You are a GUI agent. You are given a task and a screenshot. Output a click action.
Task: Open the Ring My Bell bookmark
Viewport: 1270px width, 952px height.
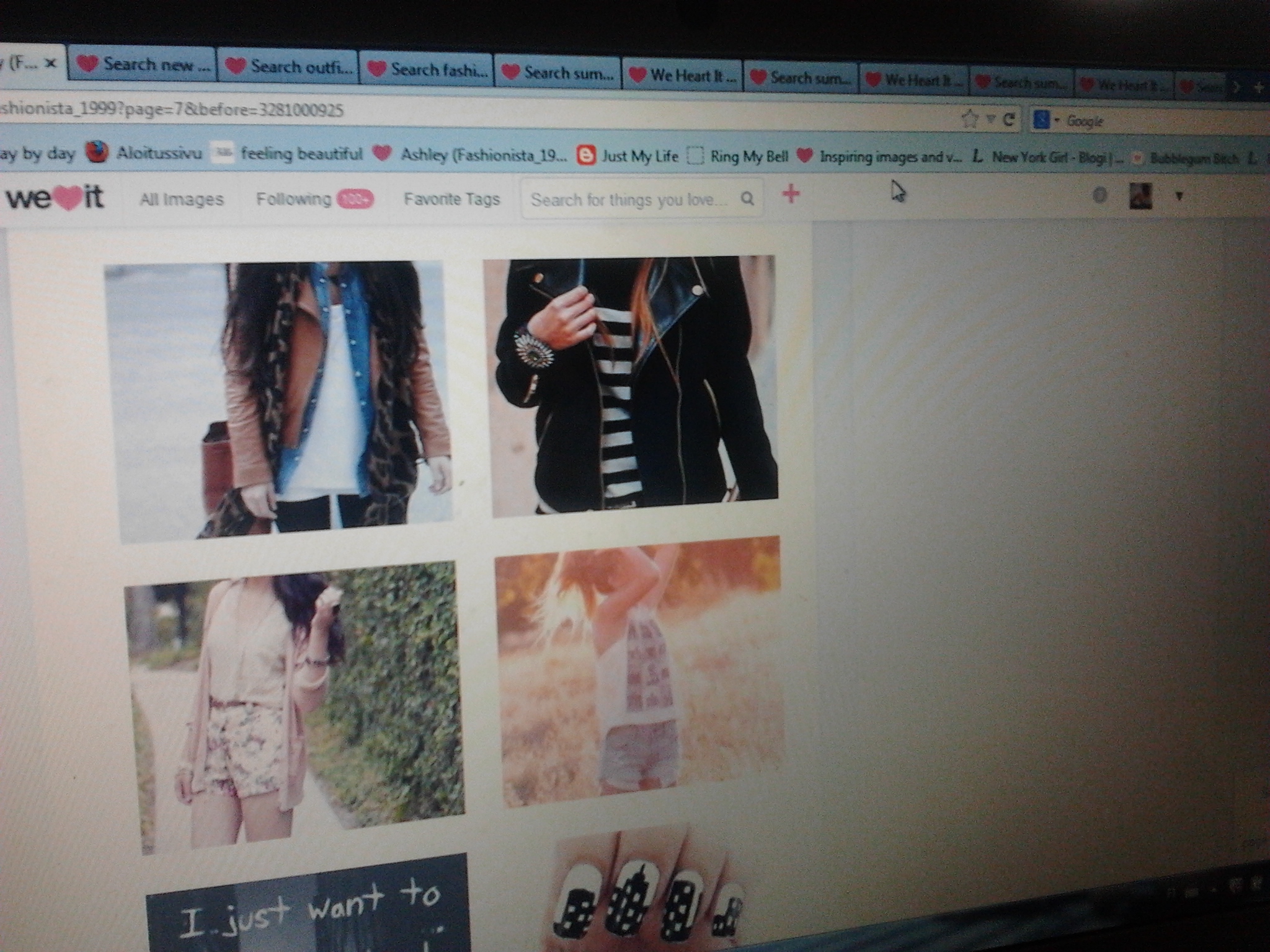click(738, 156)
